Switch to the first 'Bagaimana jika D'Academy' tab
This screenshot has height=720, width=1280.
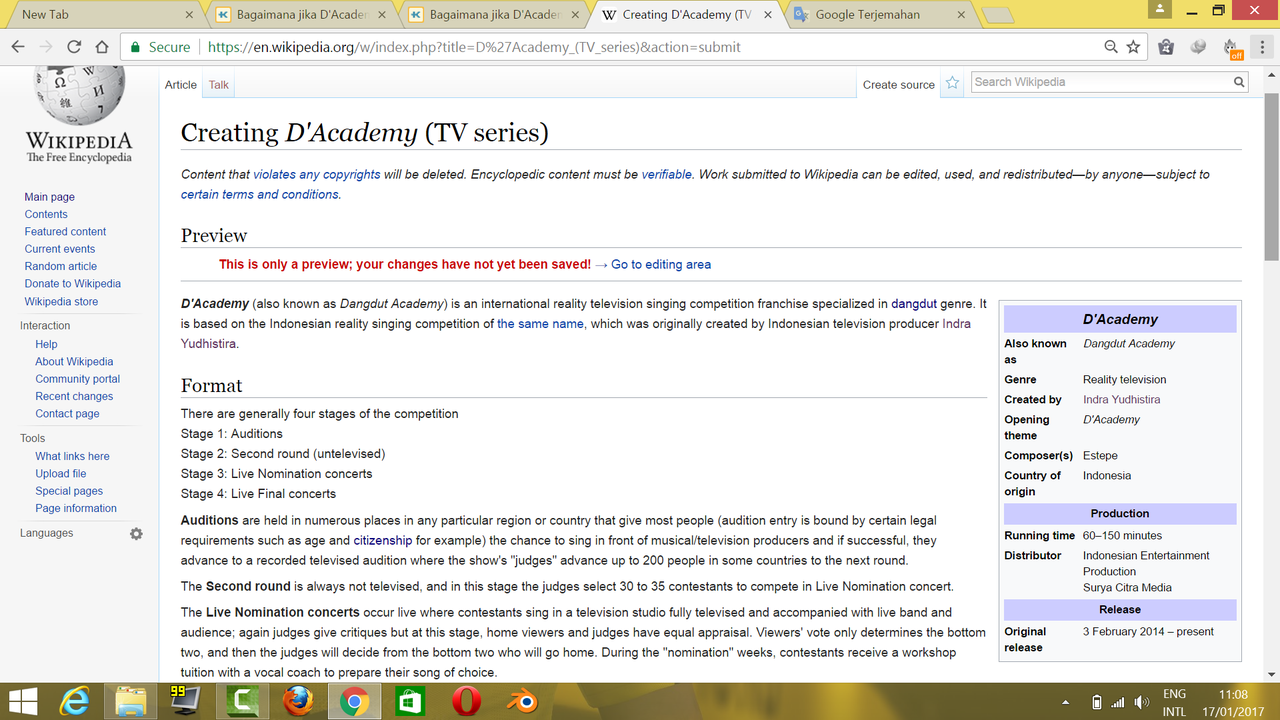[x=300, y=14]
